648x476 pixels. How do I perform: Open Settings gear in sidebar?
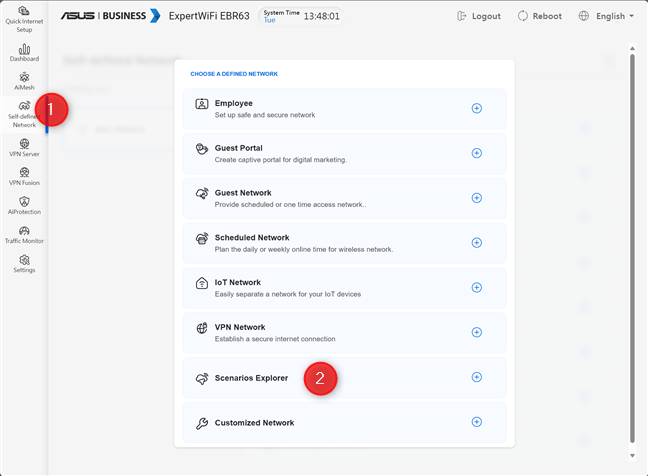tap(24, 264)
